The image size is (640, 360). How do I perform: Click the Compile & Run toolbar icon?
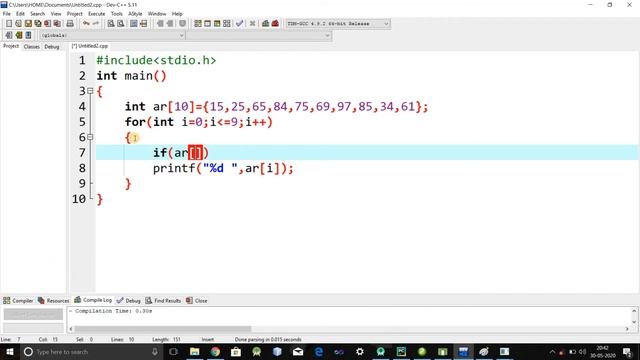tap(217, 24)
